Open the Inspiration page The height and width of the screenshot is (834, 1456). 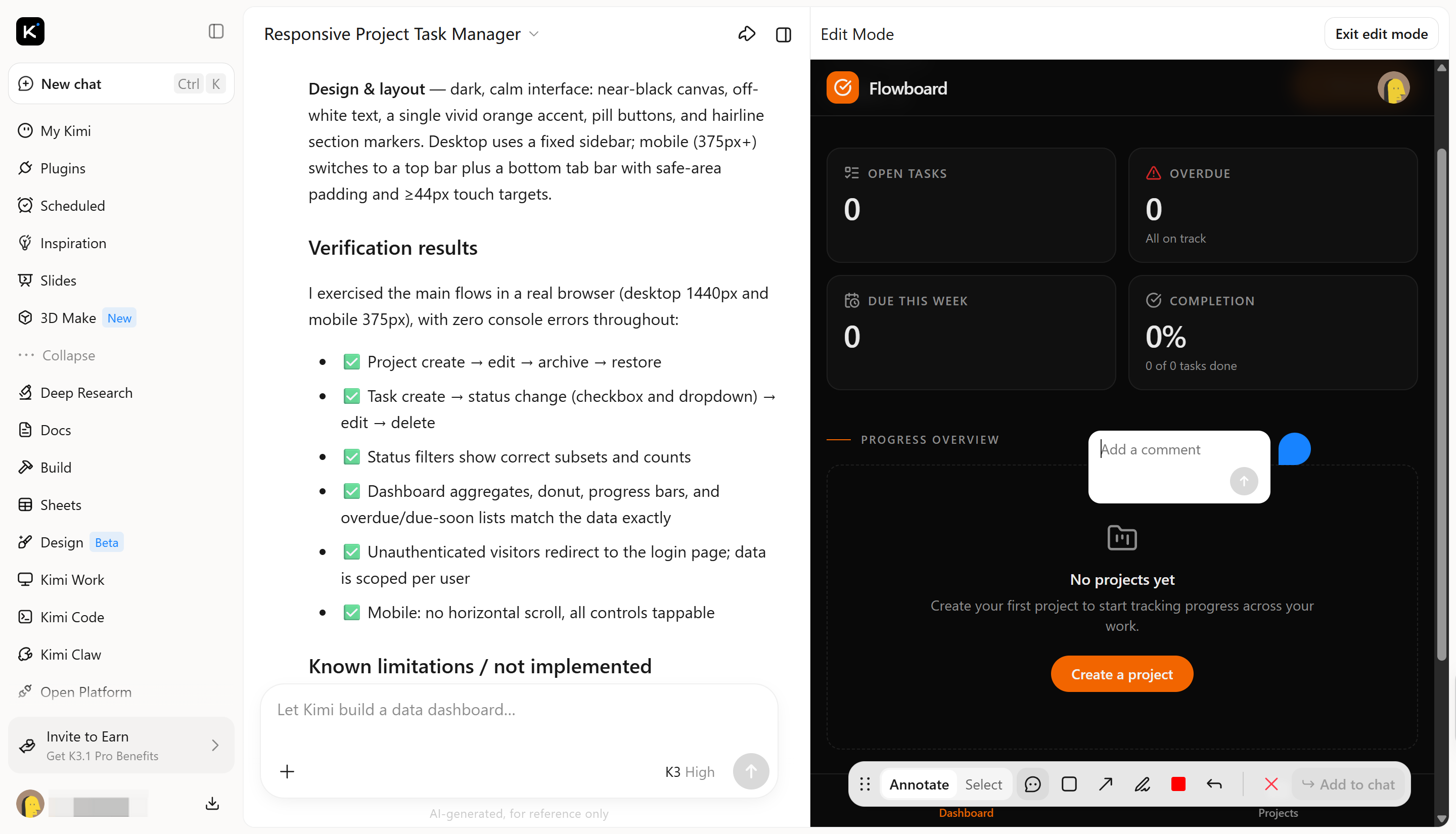[x=121, y=243]
